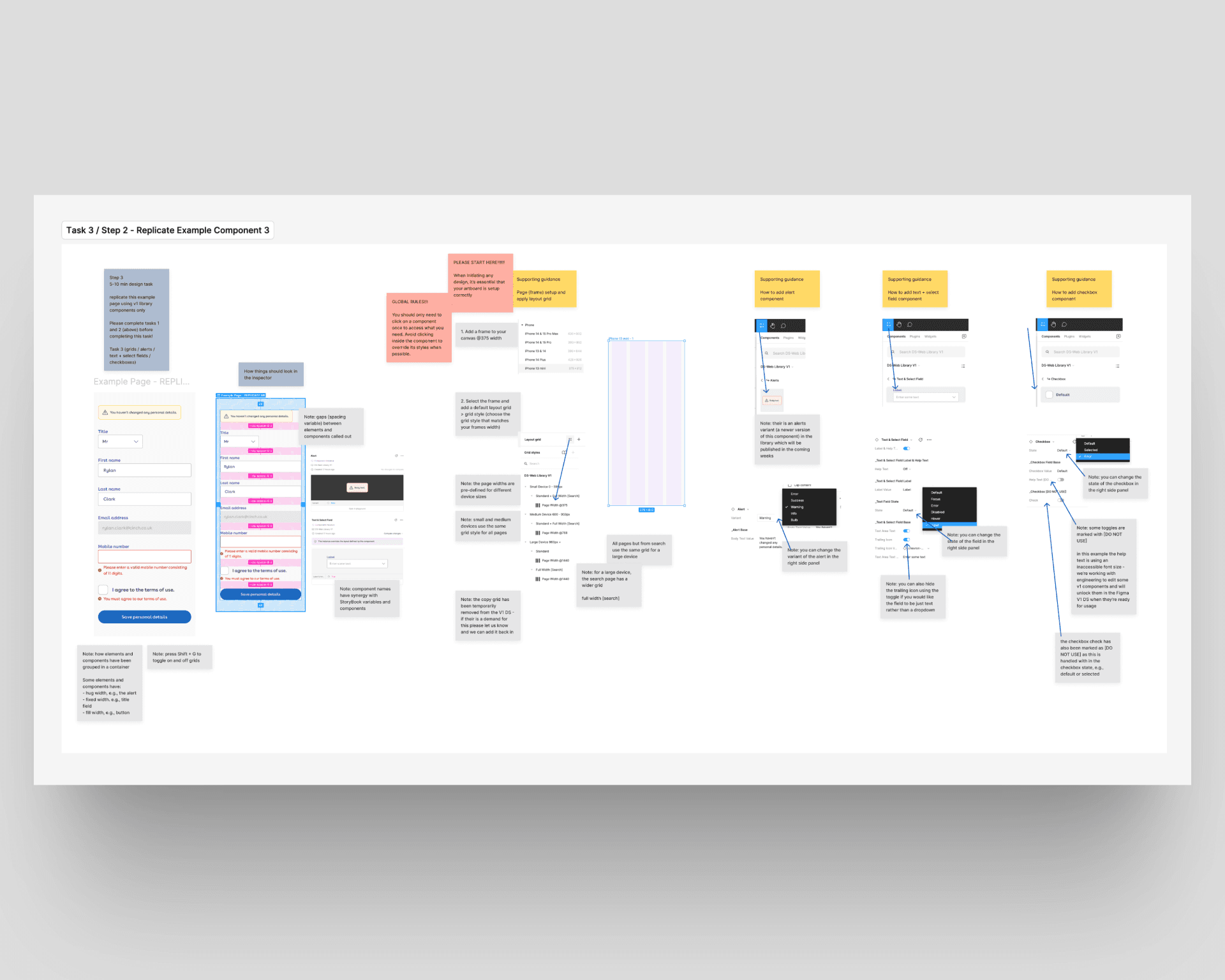
Task: Open the Mr title dropdown in the example page
Action: pos(120,442)
